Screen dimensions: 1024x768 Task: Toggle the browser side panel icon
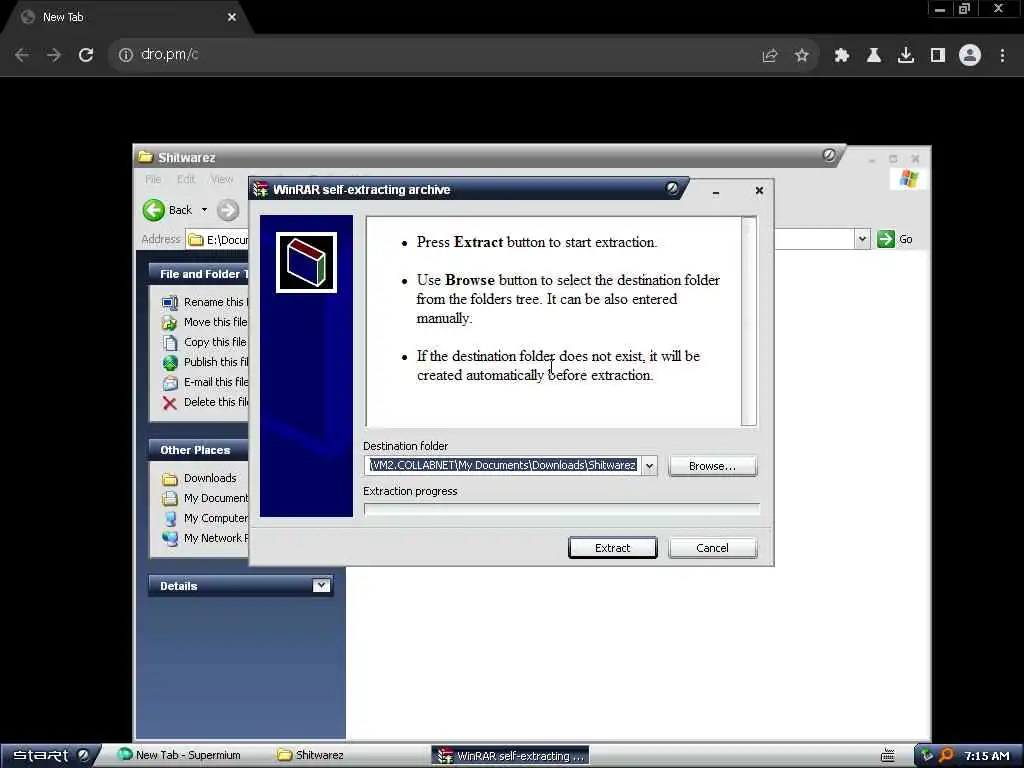pos(938,56)
